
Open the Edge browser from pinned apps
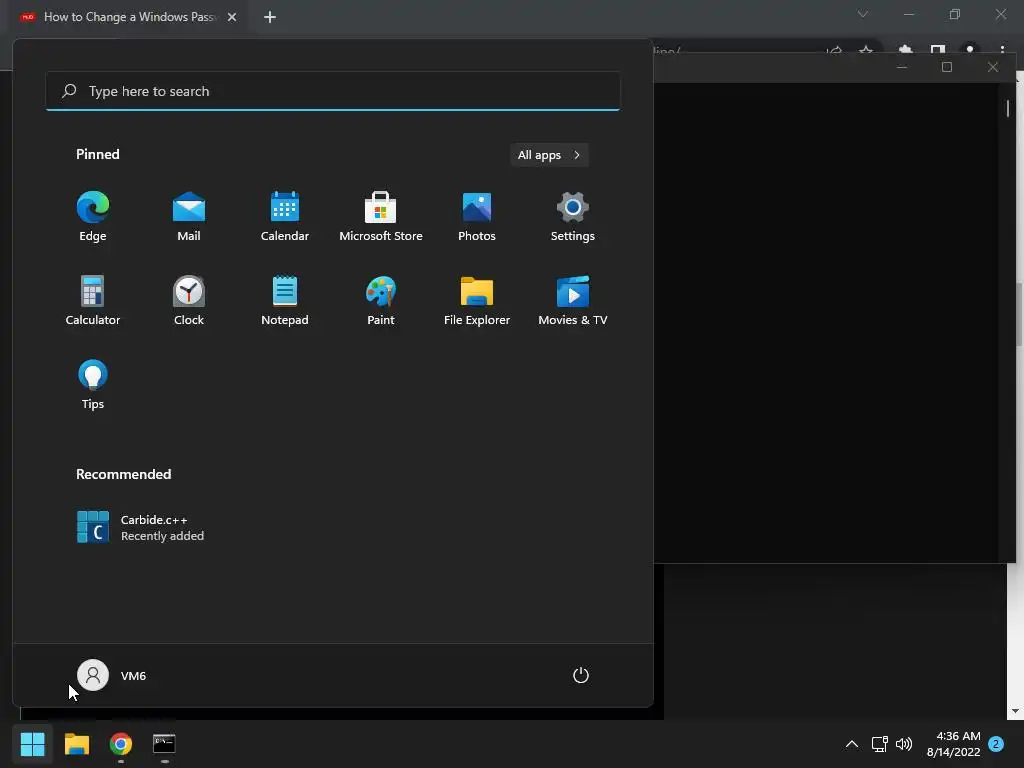93,216
